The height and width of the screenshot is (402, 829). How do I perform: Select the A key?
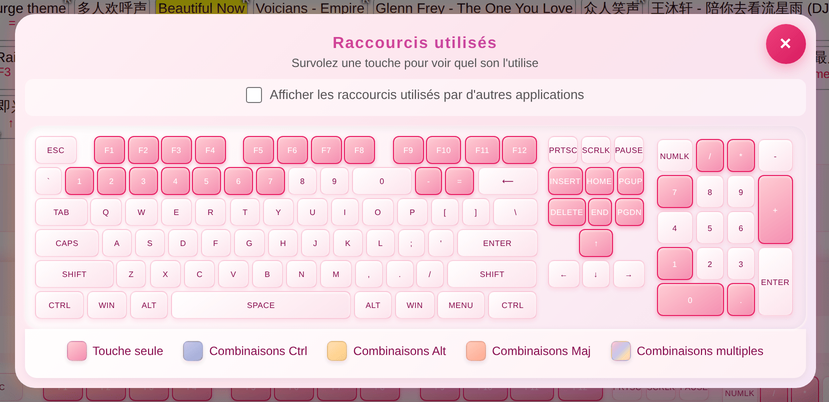117,243
